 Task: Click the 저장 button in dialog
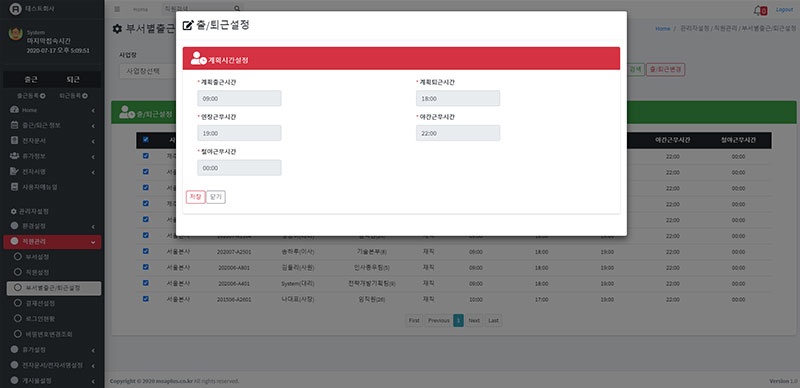pyautogui.click(x=195, y=197)
